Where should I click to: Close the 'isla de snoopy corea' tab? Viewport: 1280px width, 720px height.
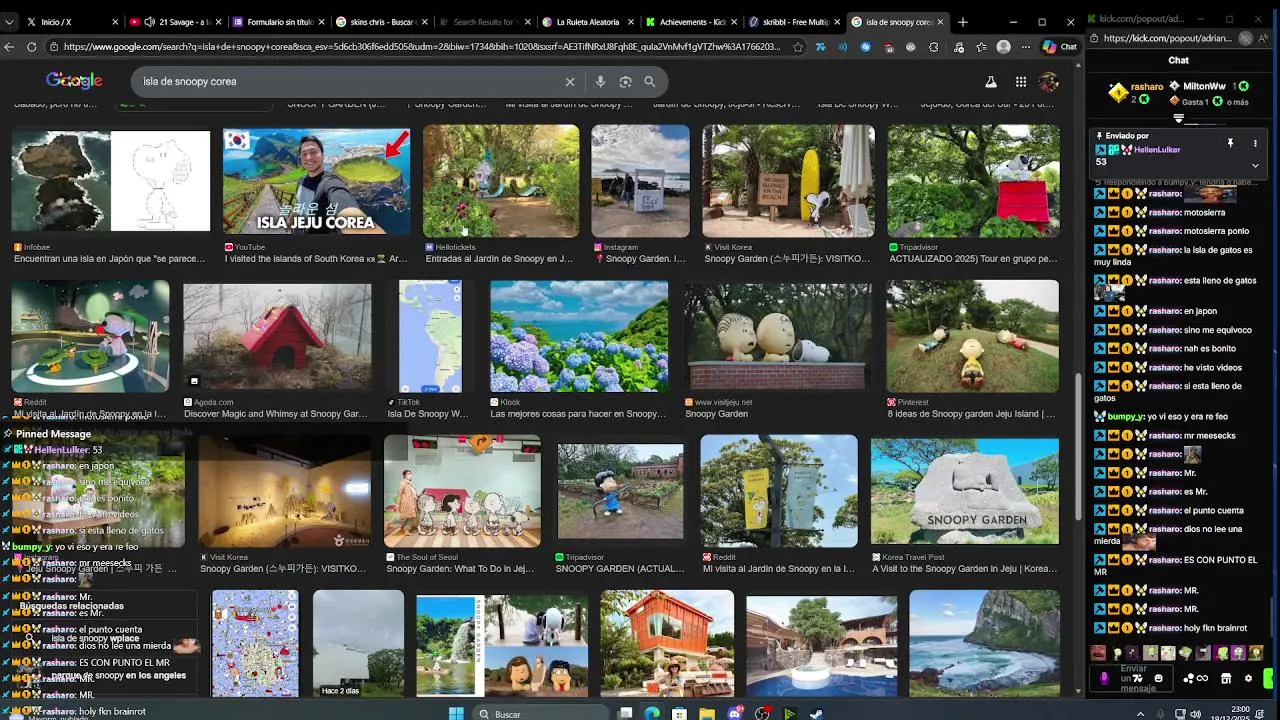[x=940, y=22]
